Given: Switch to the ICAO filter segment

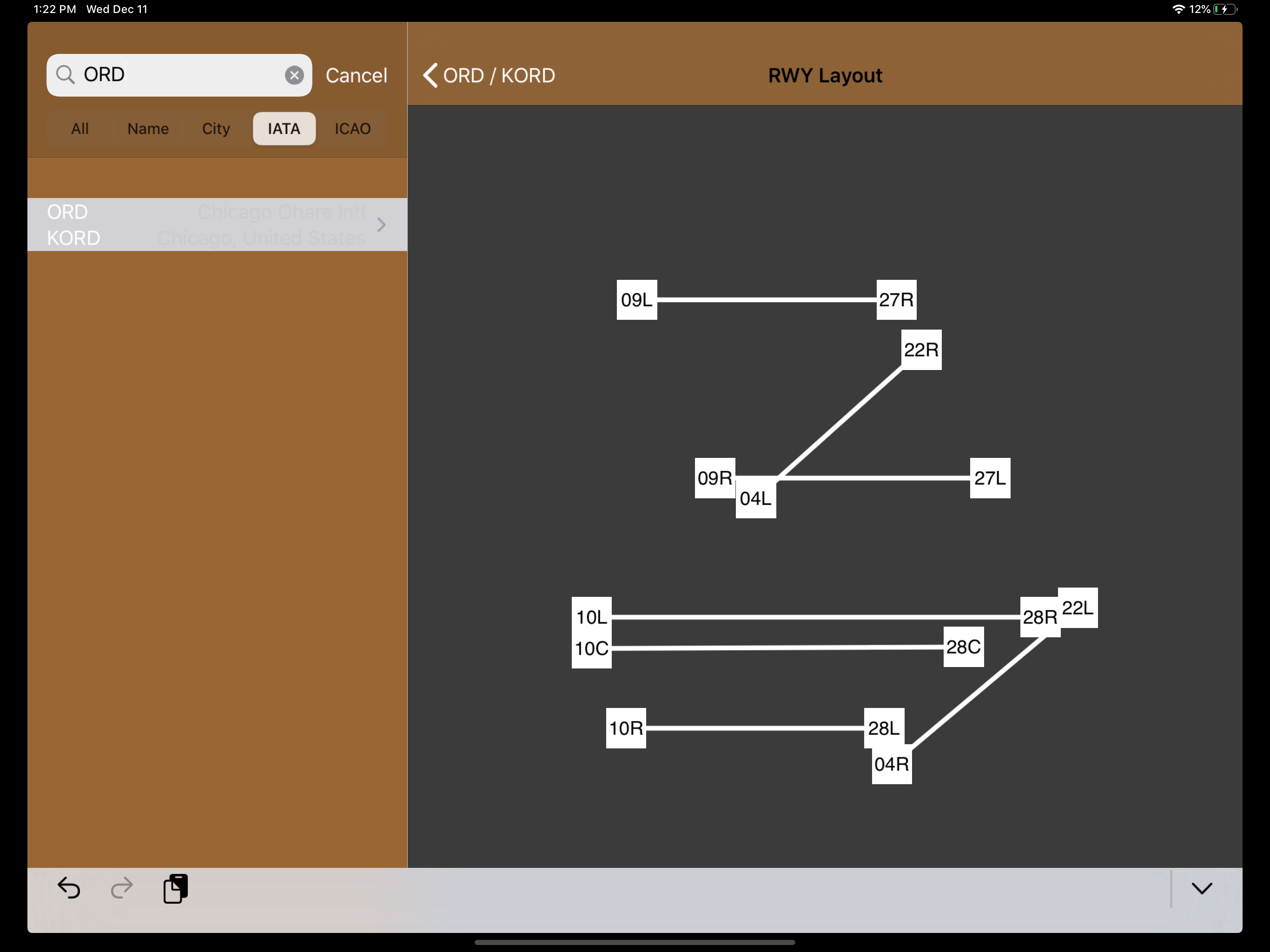Looking at the screenshot, I should click(x=352, y=129).
